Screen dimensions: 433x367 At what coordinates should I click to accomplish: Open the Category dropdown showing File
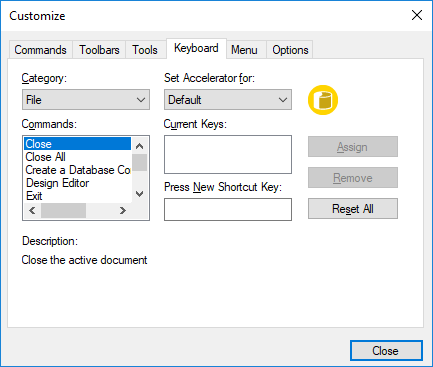[x=86, y=100]
